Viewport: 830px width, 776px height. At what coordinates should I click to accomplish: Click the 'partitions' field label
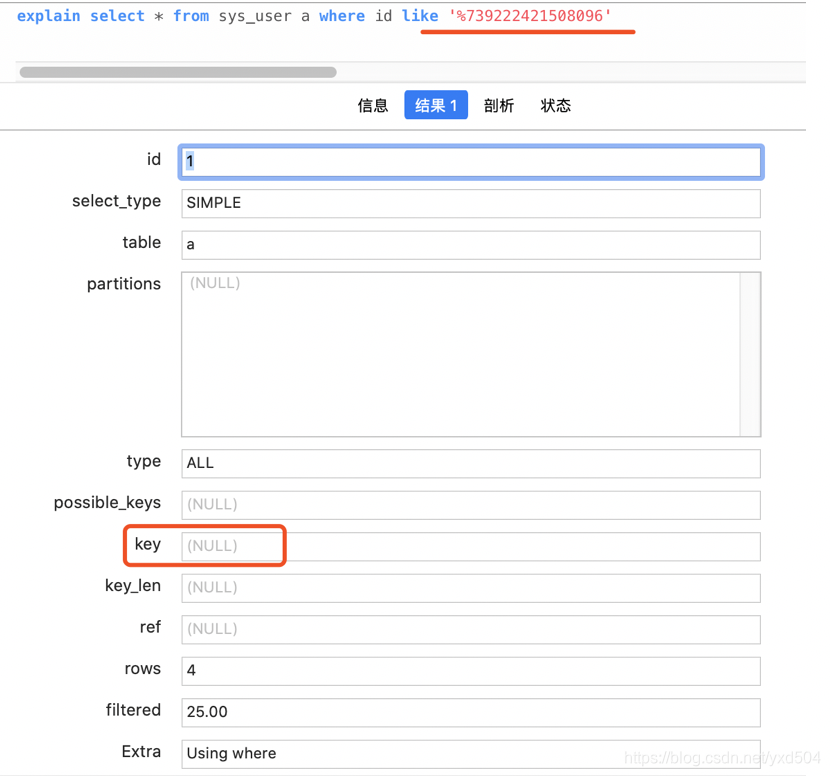(x=124, y=284)
